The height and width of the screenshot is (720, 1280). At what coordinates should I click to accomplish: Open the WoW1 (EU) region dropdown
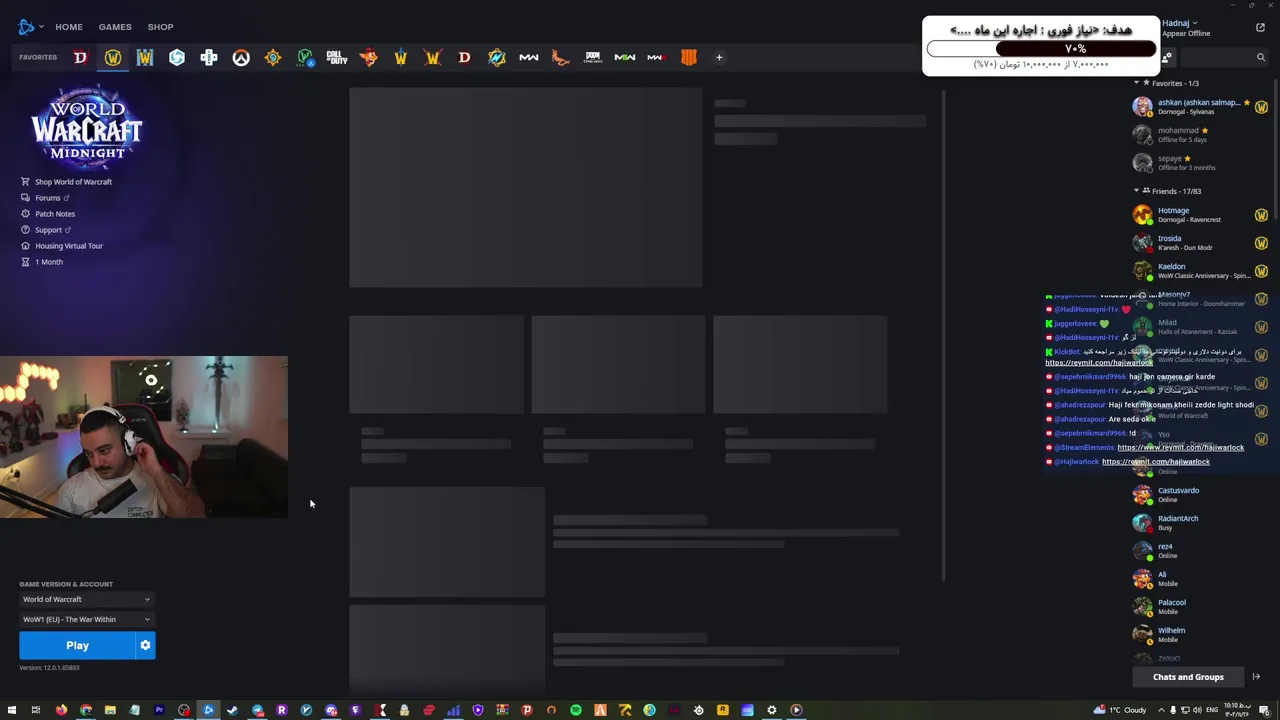click(87, 619)
